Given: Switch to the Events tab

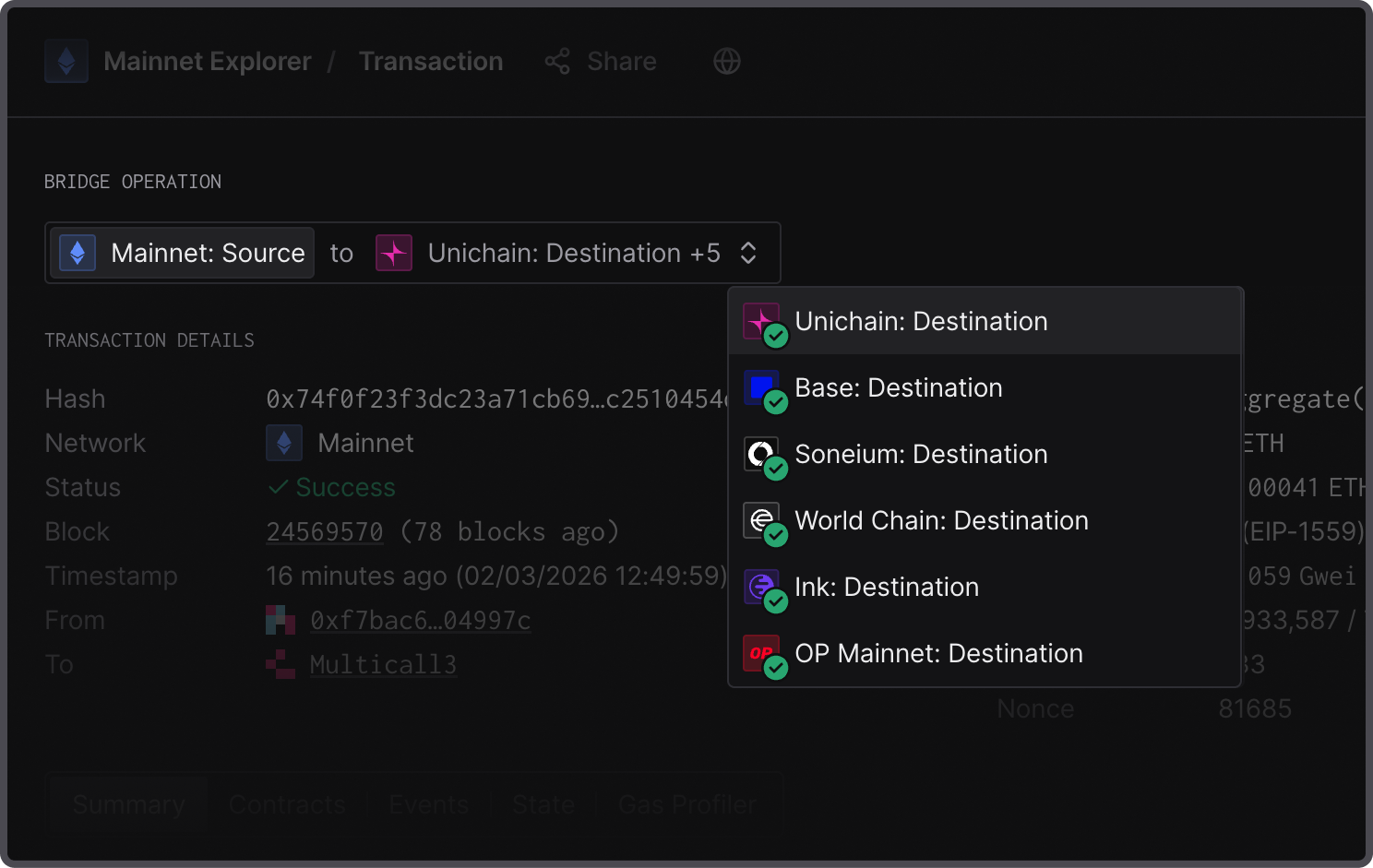Looking at the screenshot, I should click(429, 804).
